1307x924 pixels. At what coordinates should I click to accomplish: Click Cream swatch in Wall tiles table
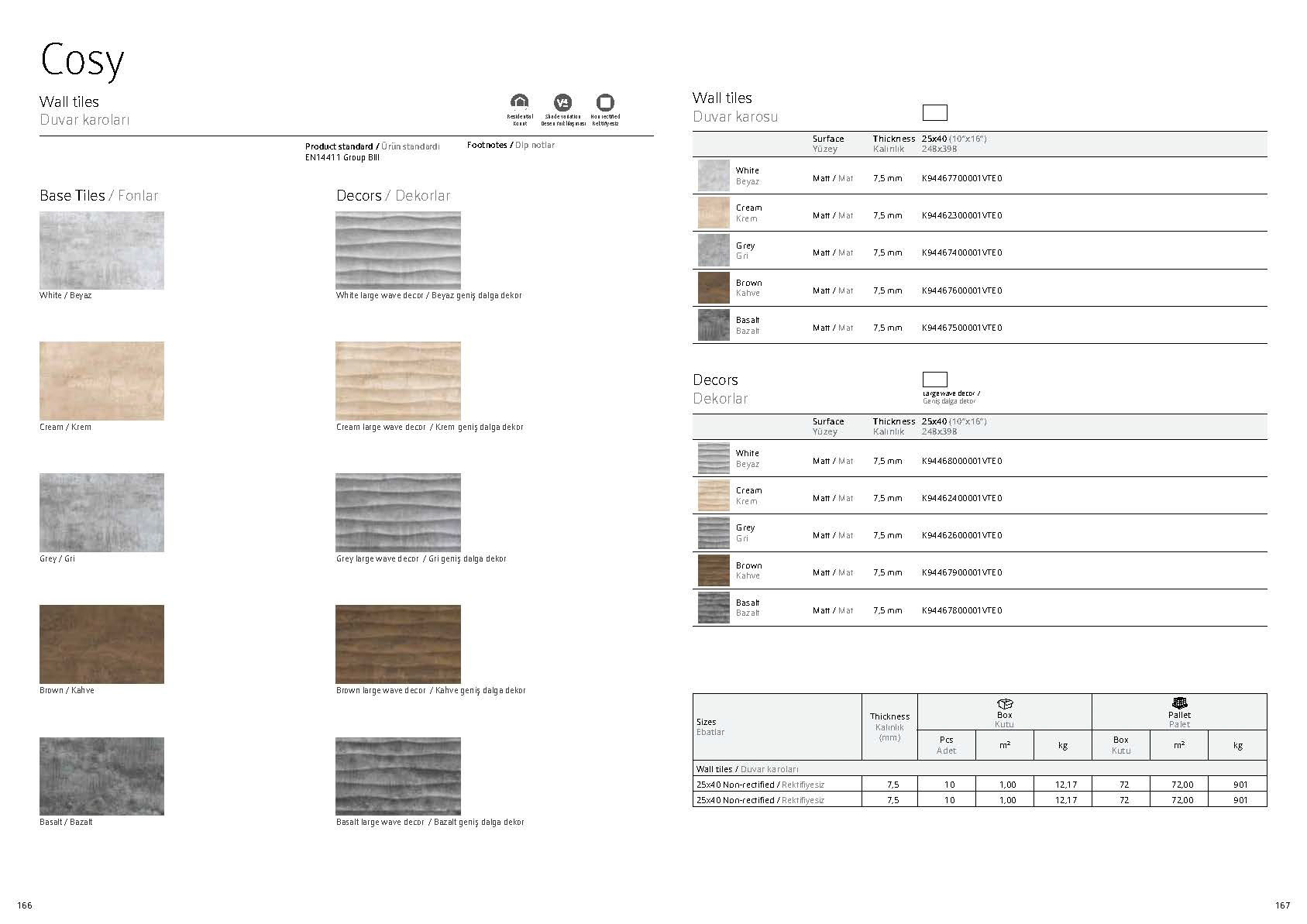(714, 213)
